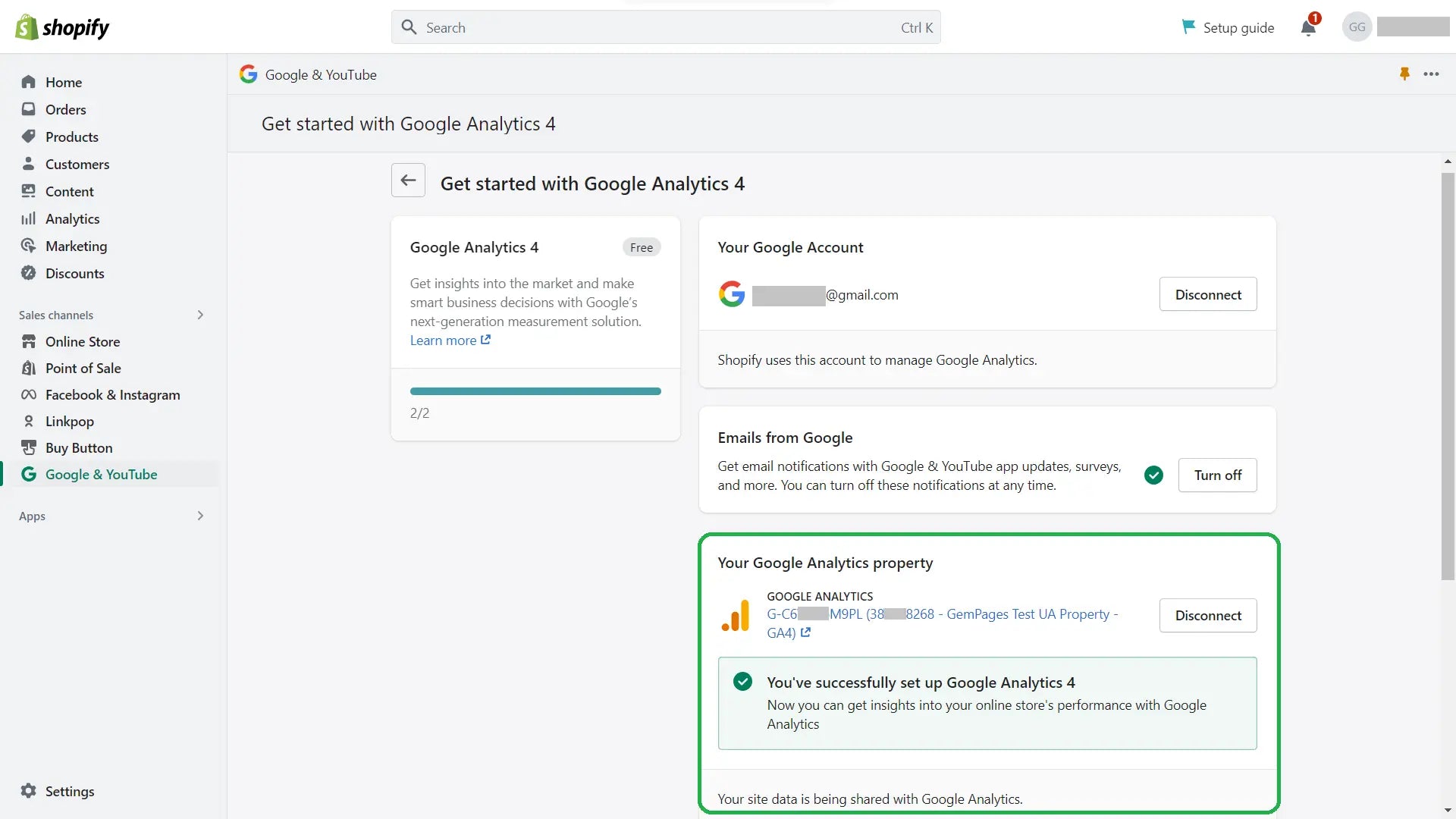Click the vertical scrollbar thumb
The image size is (1456, 819).
point(1448,376)
